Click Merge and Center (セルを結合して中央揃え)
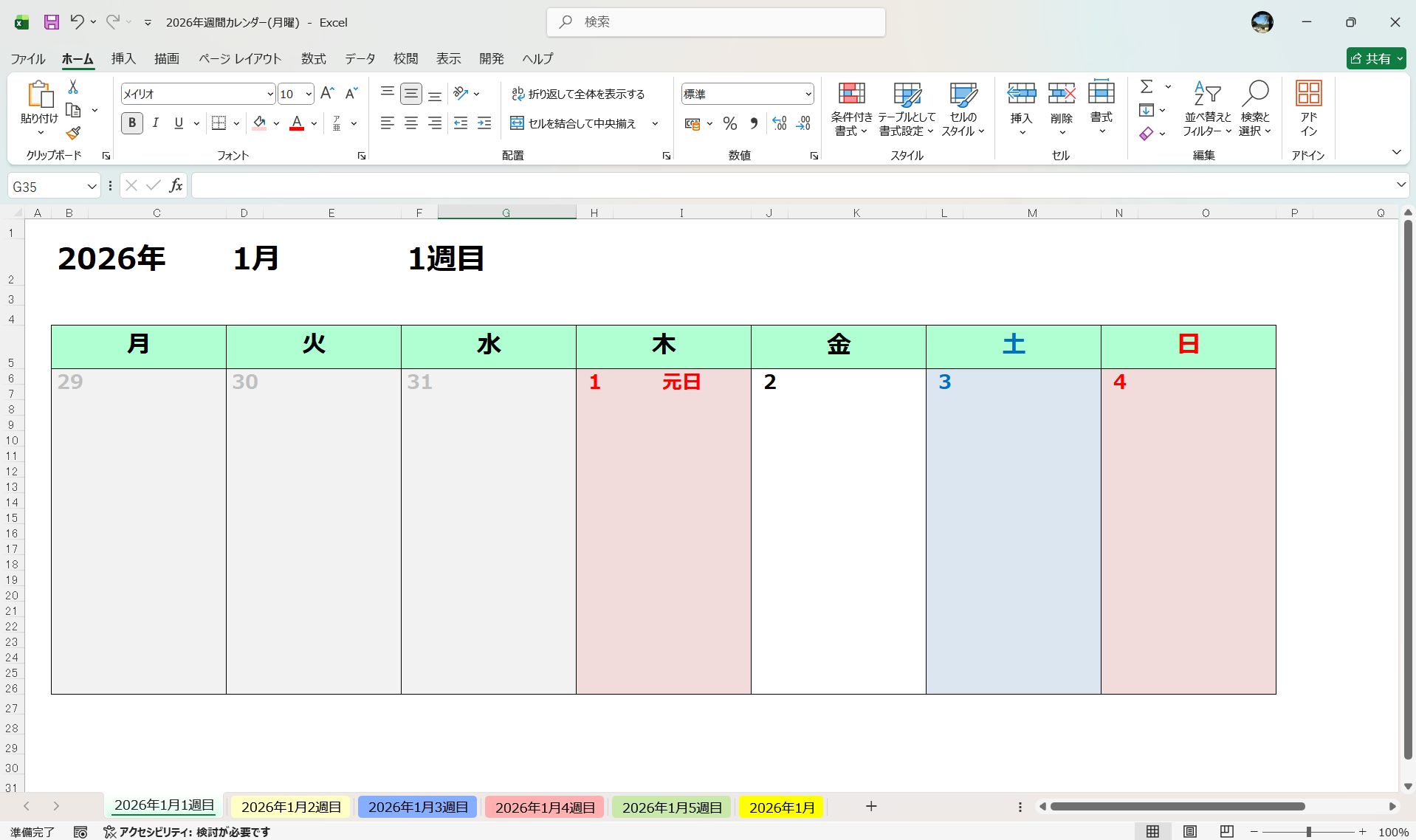This screenshot has width=1416, height=840. (574, 123)
